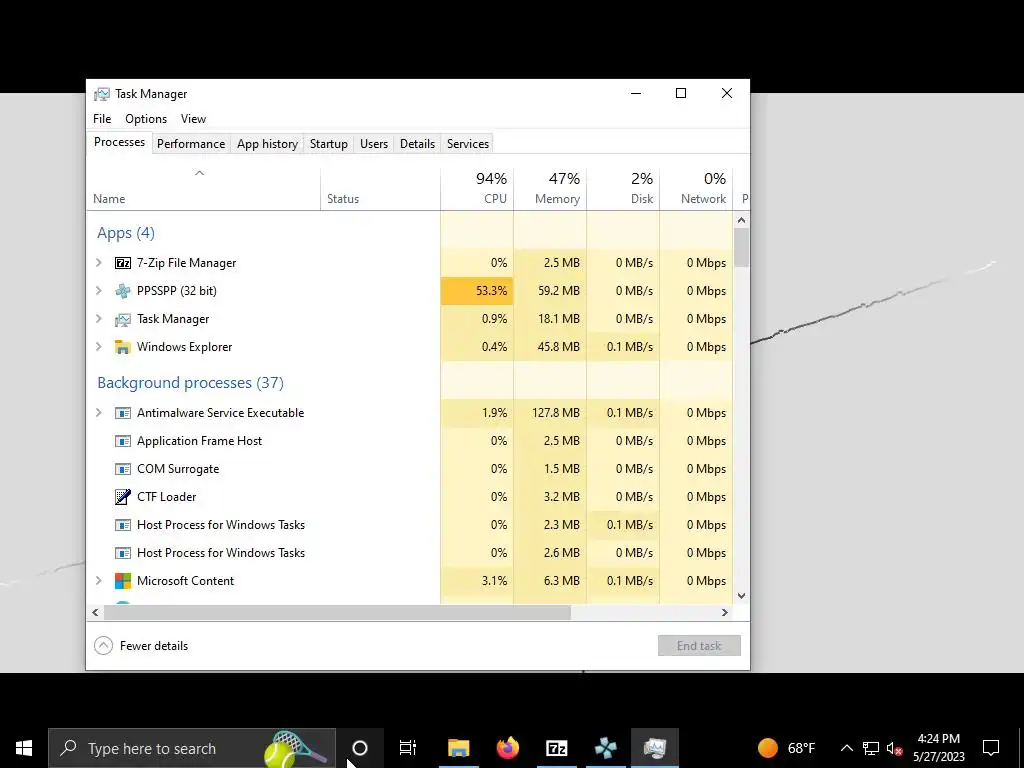Click the COM Surrogate process icon
The width and height of the screenshot is (1024, 768).
pyautogui.click(x=123, y=469)
